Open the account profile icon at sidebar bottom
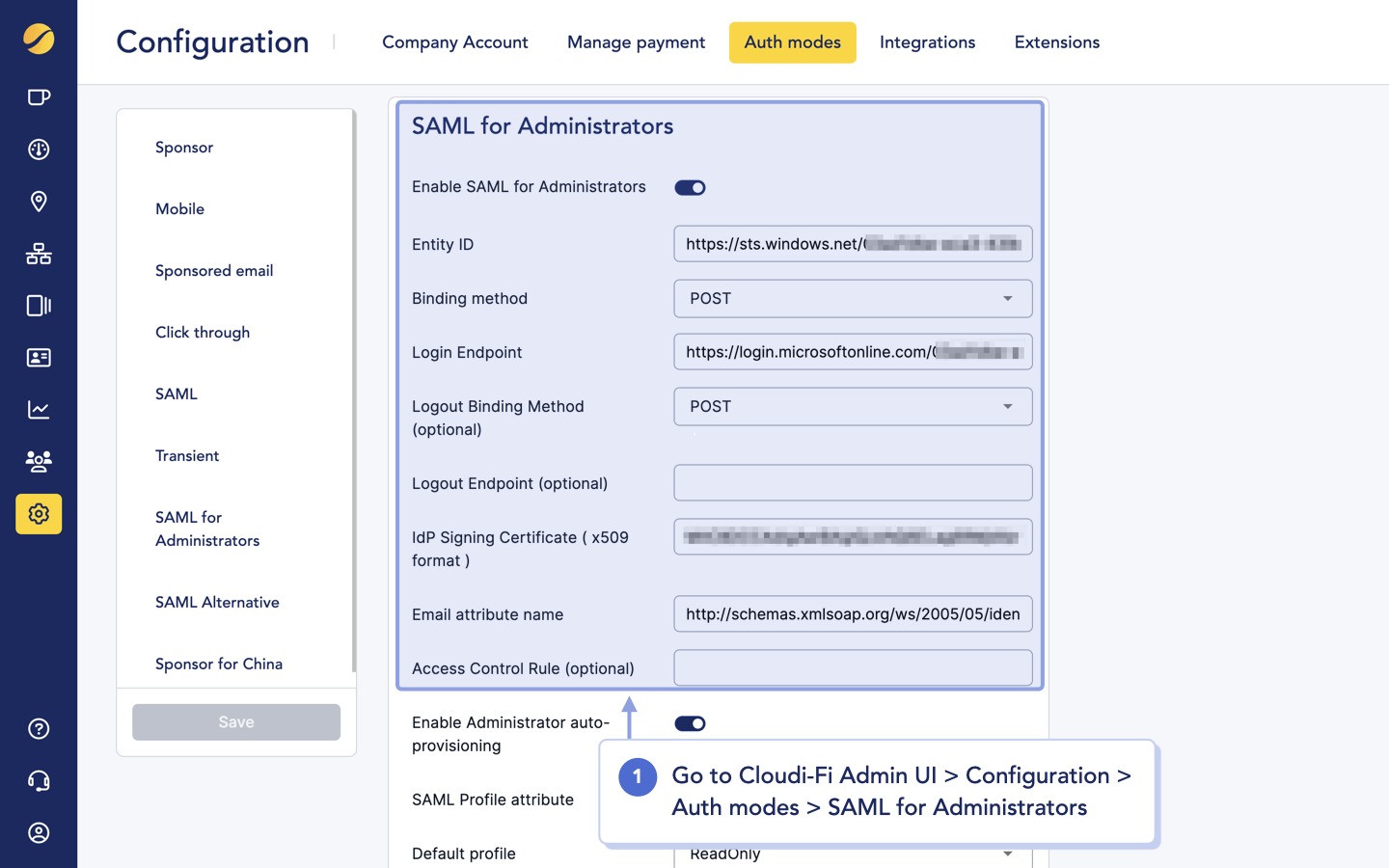Viewport: 1389px width, 868px height. (39, 832)
